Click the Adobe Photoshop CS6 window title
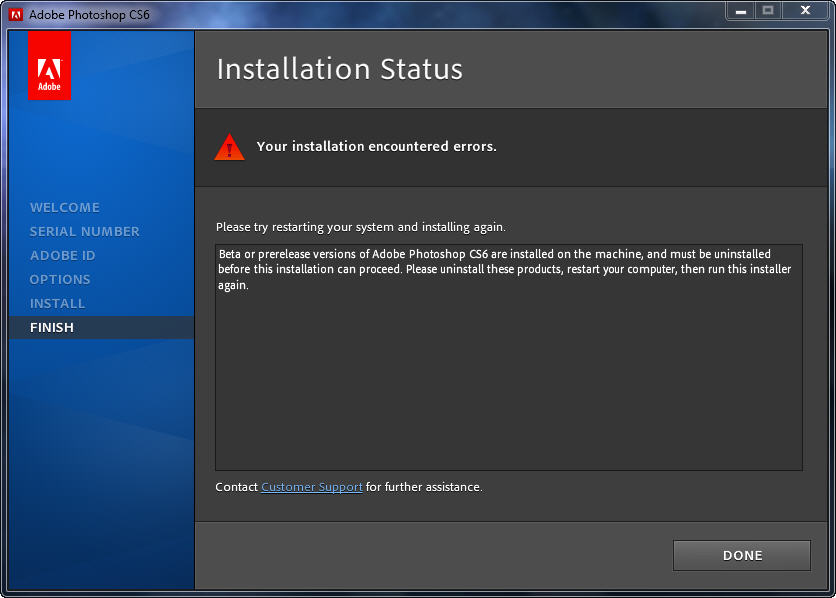 coord(89,15)
